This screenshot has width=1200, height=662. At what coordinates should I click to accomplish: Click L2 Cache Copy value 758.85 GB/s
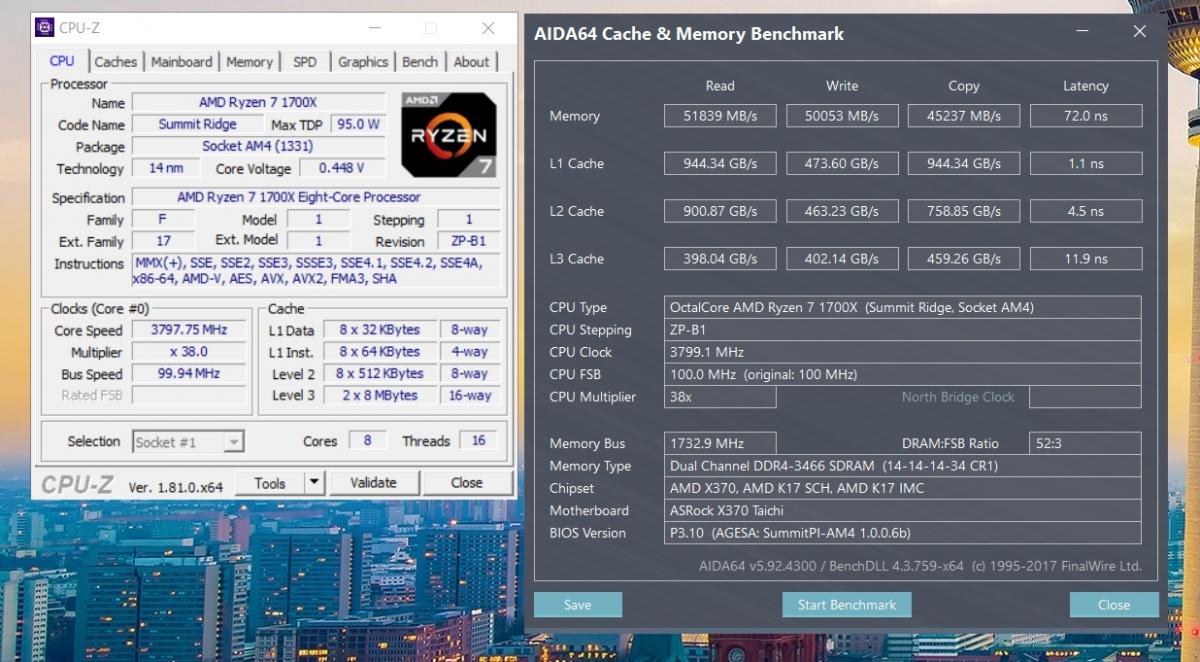[964, 211]
